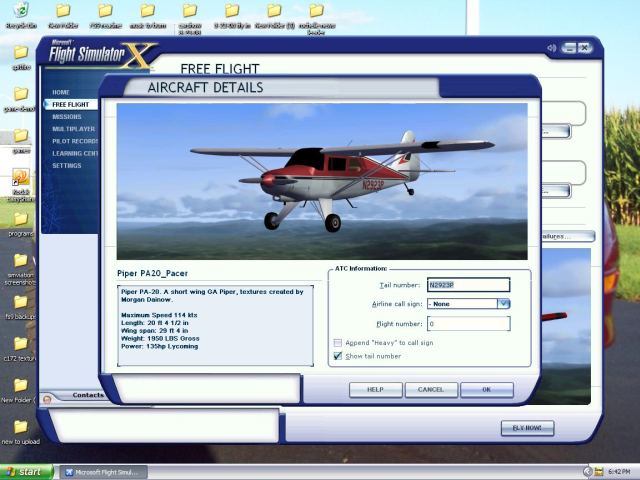Click the sound speaker icon in Flight Simulator title bar

551,48
